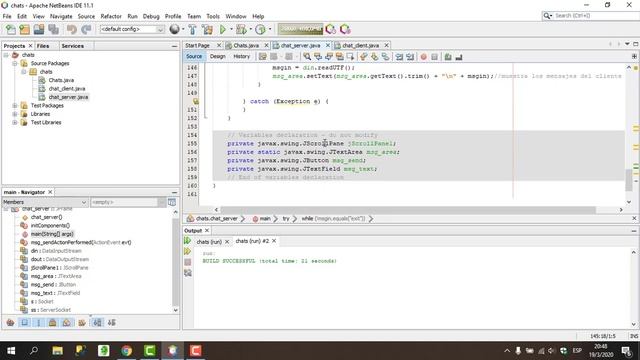Image resolution: width=640 pixels, height=360 pixels.
Task: Open the default config dropdown
Action: [131, 29]
